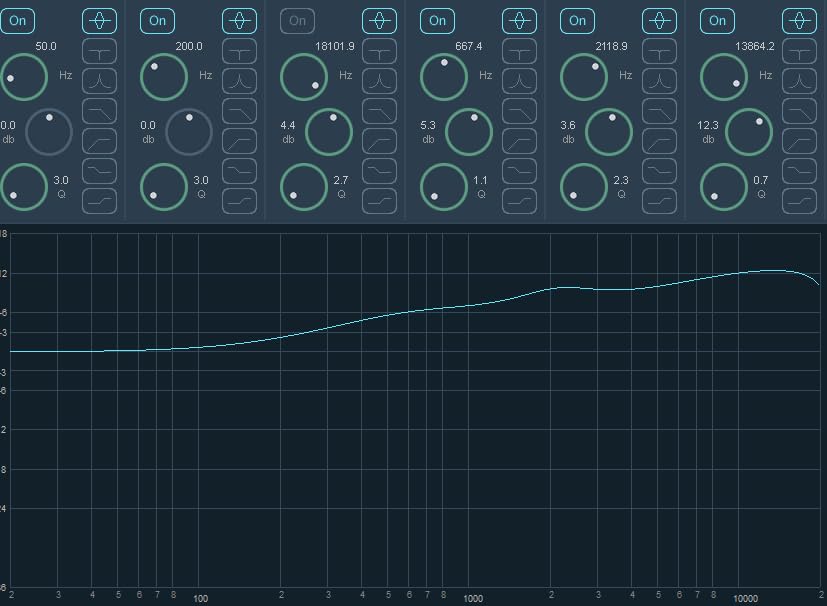The height and width of the screenshot is (606, 827).
Task: Click the gain knob set to 12.3 db
Action: pyautogui.click(x=749, y=132)
